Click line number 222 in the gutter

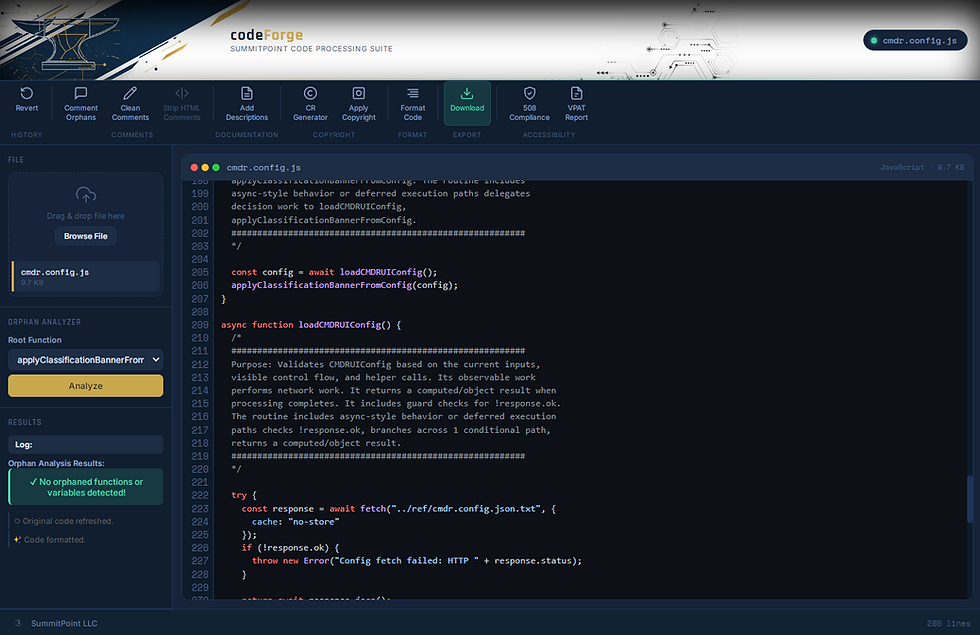[x=200, y=495]
